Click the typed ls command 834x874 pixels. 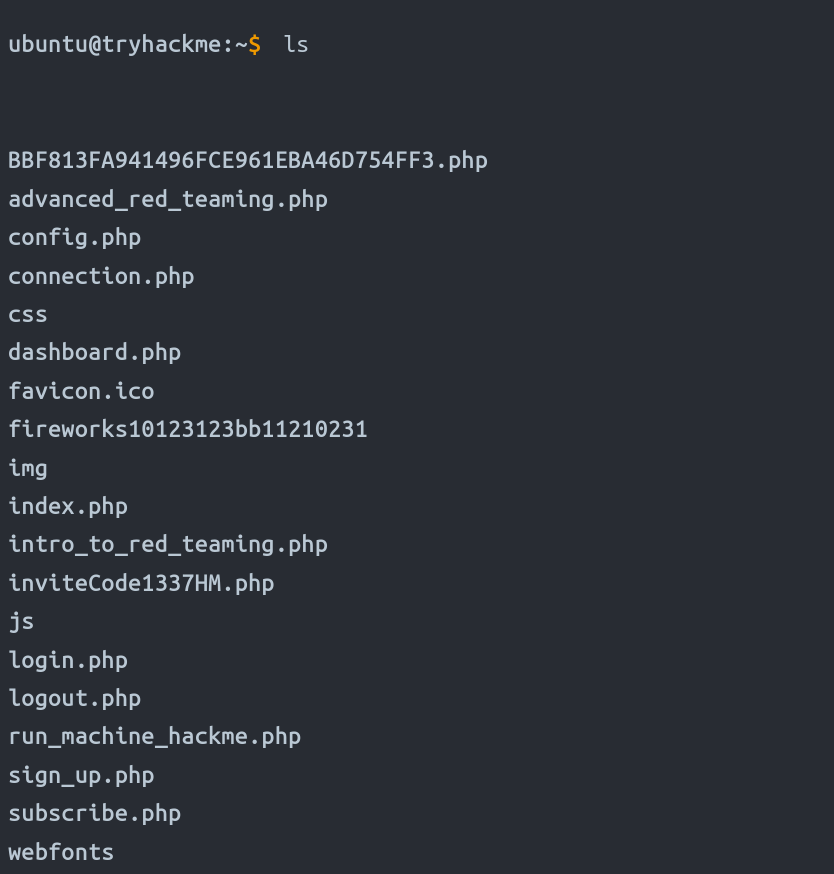tap(296, 45)
